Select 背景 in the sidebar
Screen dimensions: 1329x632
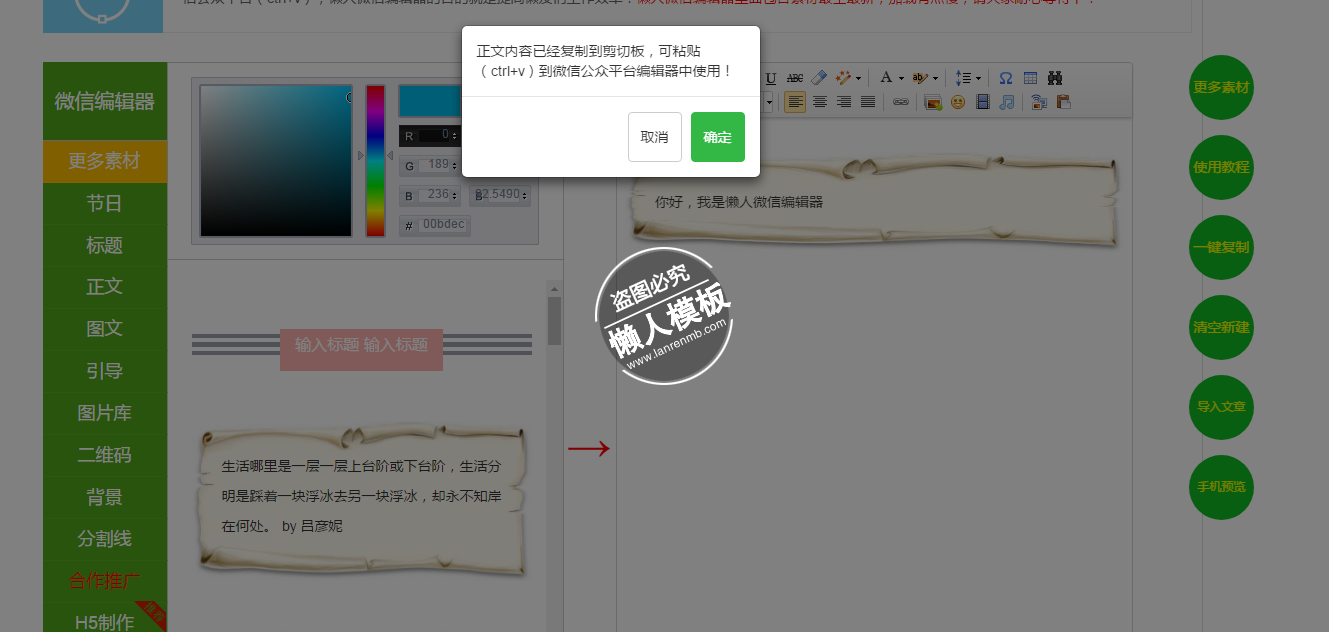click(105, 497)
